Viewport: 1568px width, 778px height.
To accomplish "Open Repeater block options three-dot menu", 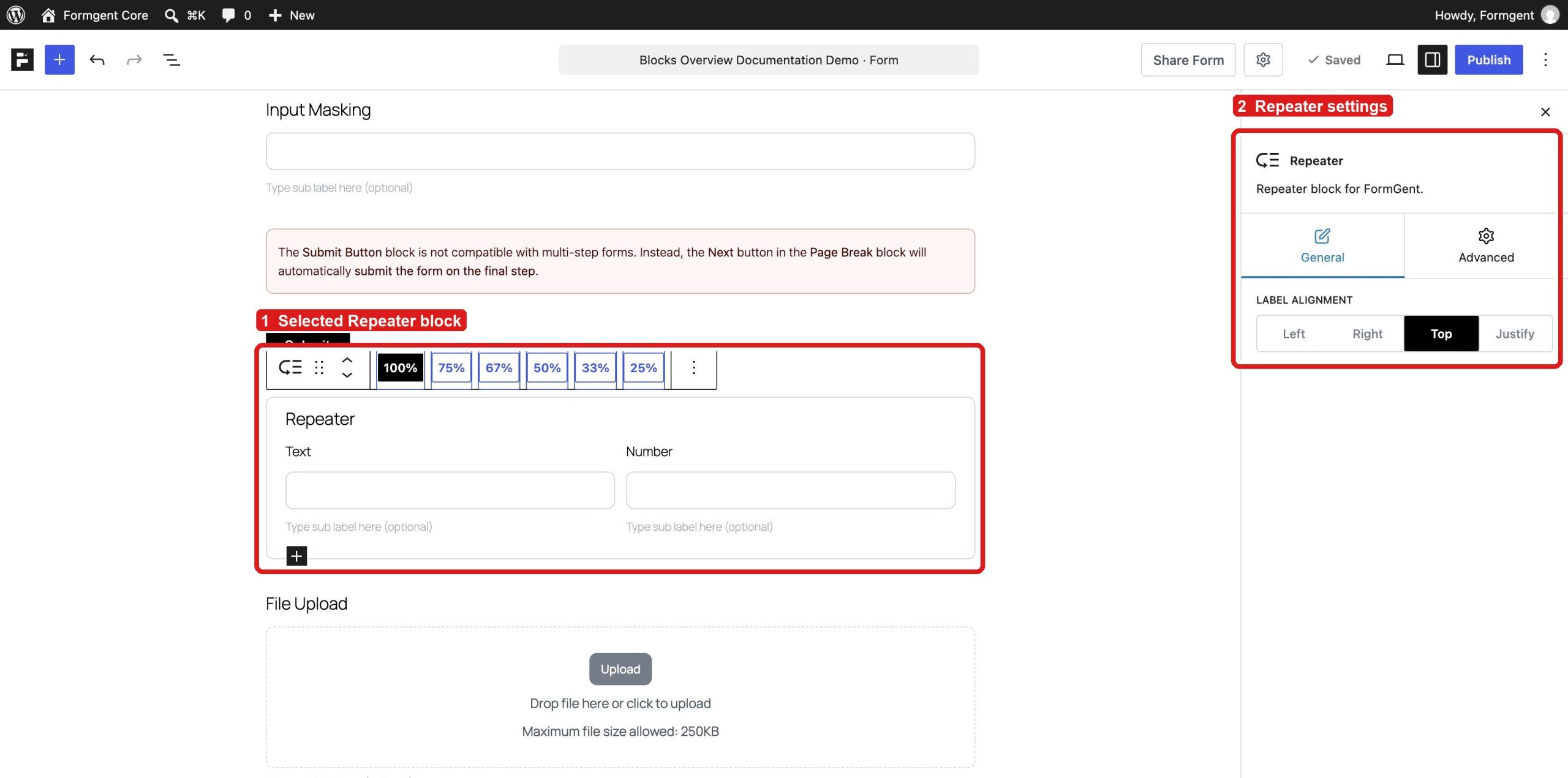I will [693, 367].
